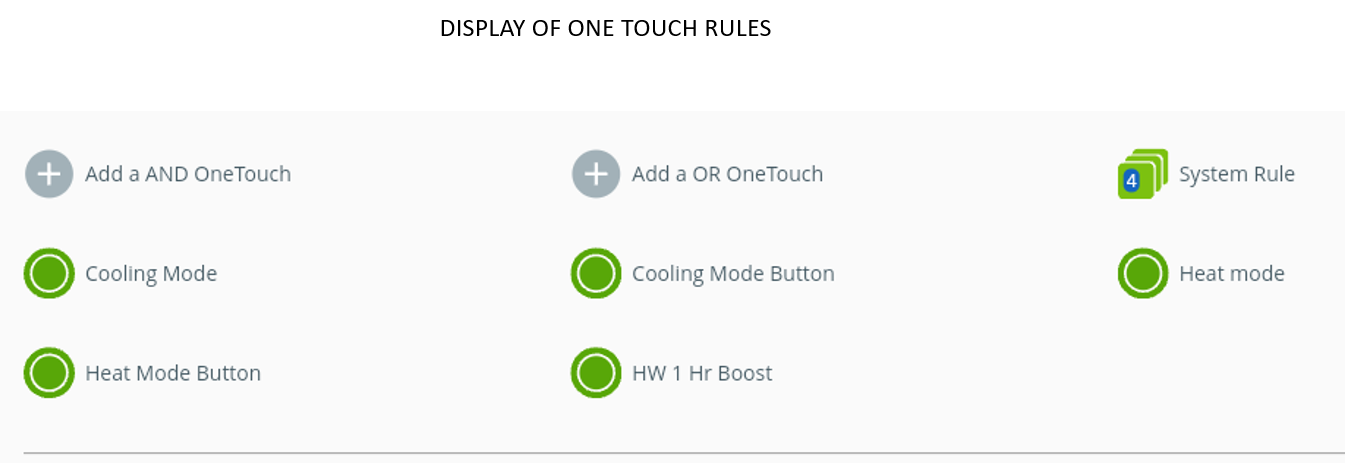The width and height of the screenshot is (1345, 463).
Task: Select the "Add a OR OneTouch" label
Action: pyautogui.click(x=727, y=174)
